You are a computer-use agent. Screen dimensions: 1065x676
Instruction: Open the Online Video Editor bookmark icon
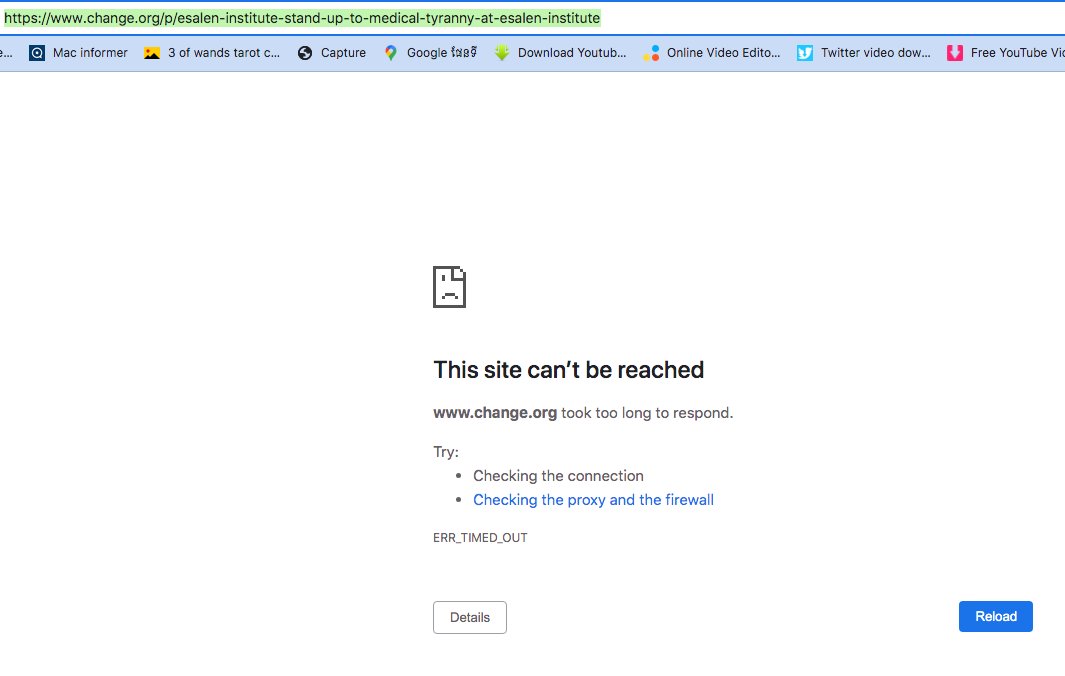tap(651, 53)
